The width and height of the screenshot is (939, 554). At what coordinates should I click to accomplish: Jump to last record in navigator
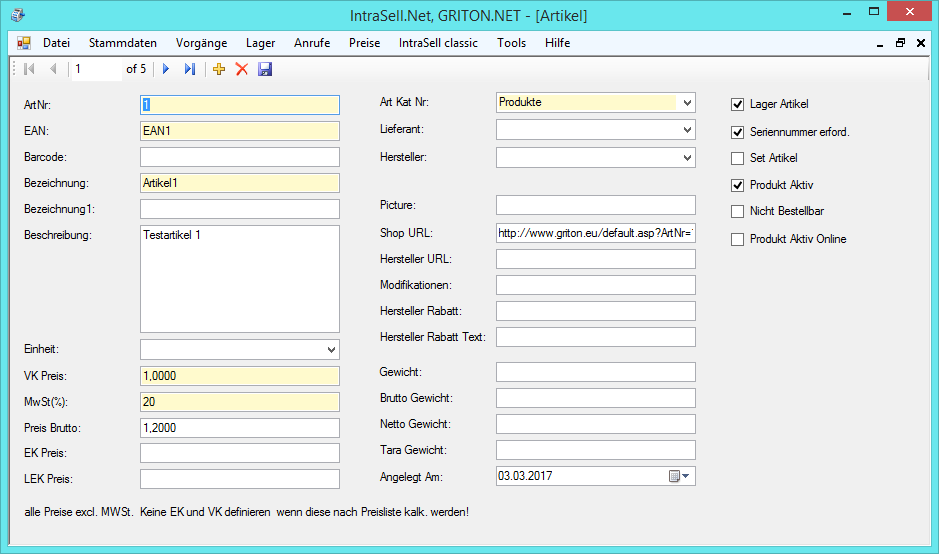pos(190,69)
